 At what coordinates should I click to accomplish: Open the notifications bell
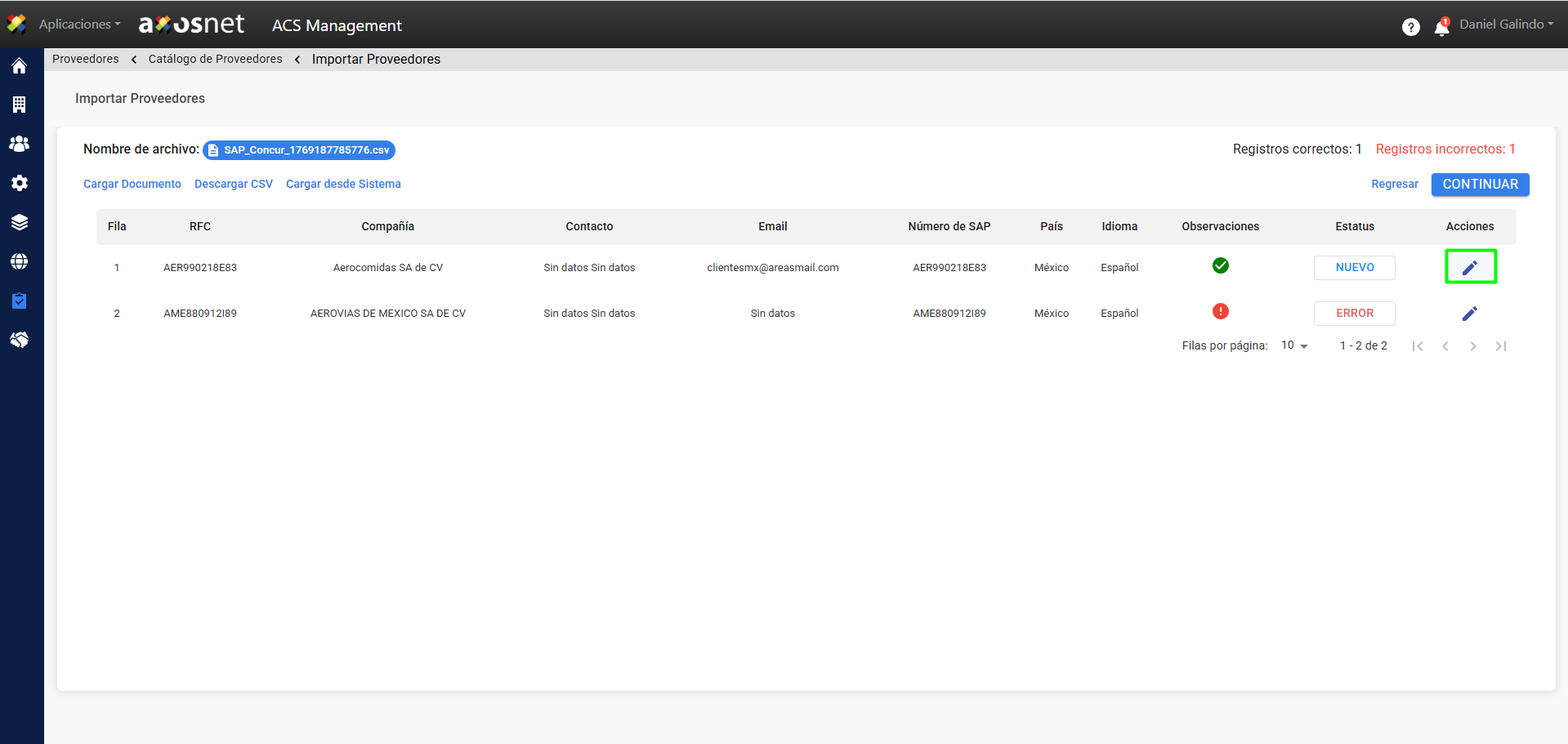click(1441, 28)
